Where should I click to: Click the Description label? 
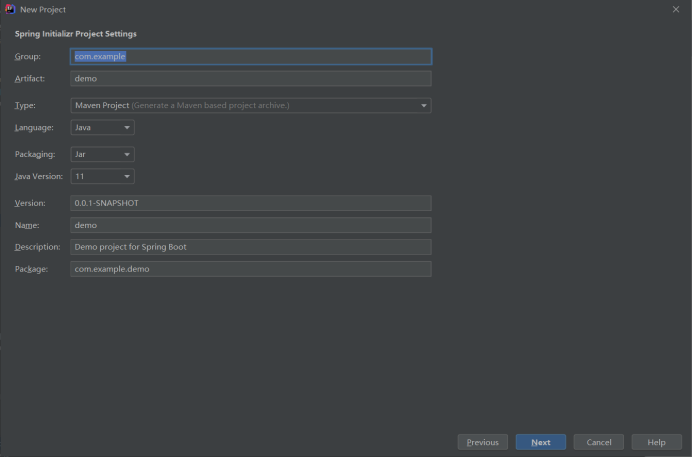click(x=38, y=247)
